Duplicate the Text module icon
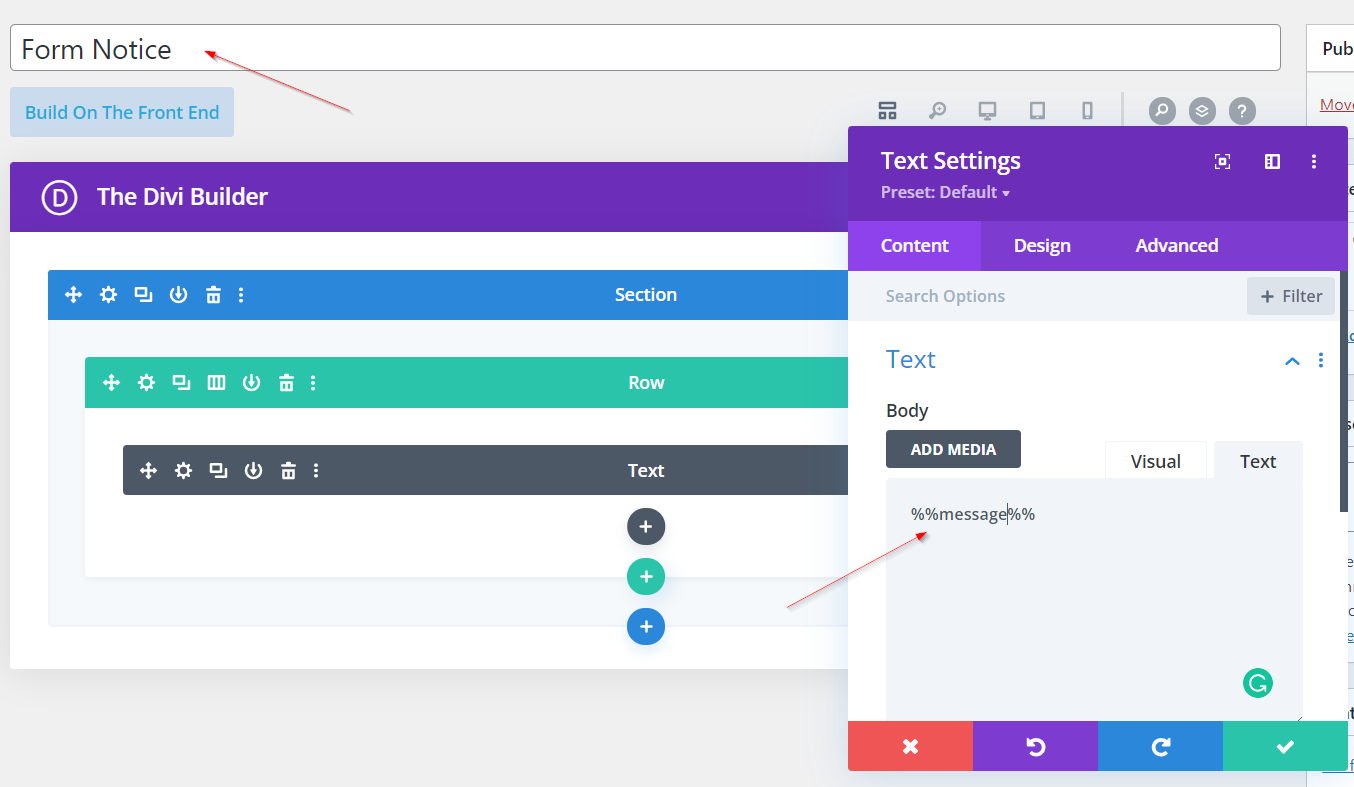This screenshot has width=1354, height=787. coord(218,471)
